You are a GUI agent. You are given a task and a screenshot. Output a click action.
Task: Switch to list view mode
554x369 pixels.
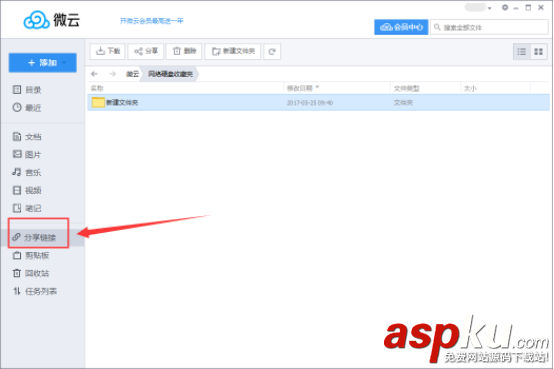521,52
